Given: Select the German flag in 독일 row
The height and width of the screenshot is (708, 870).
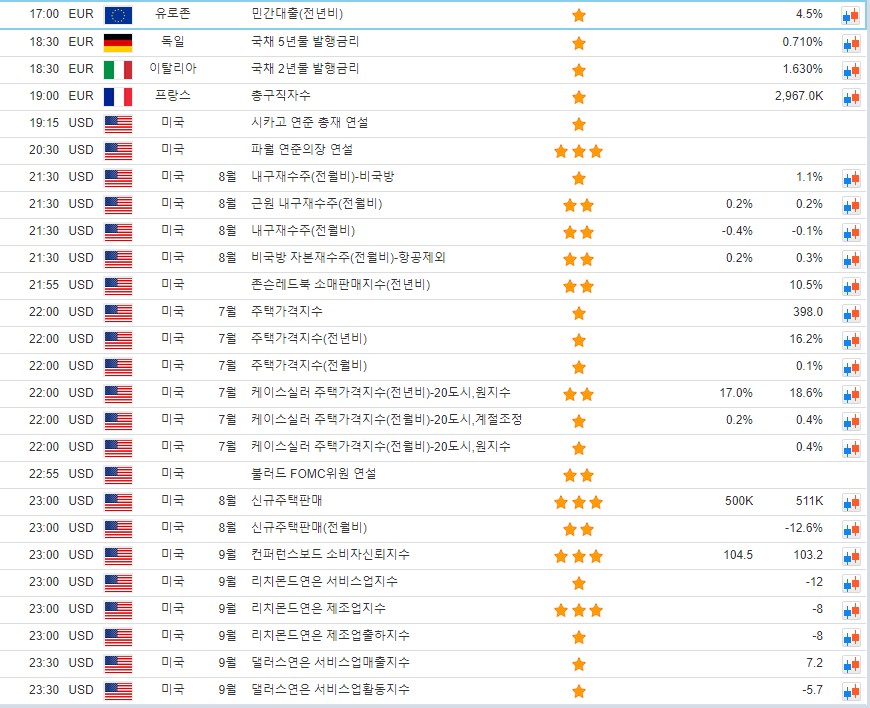Looking at the screenshot, I should click(118, 42).
